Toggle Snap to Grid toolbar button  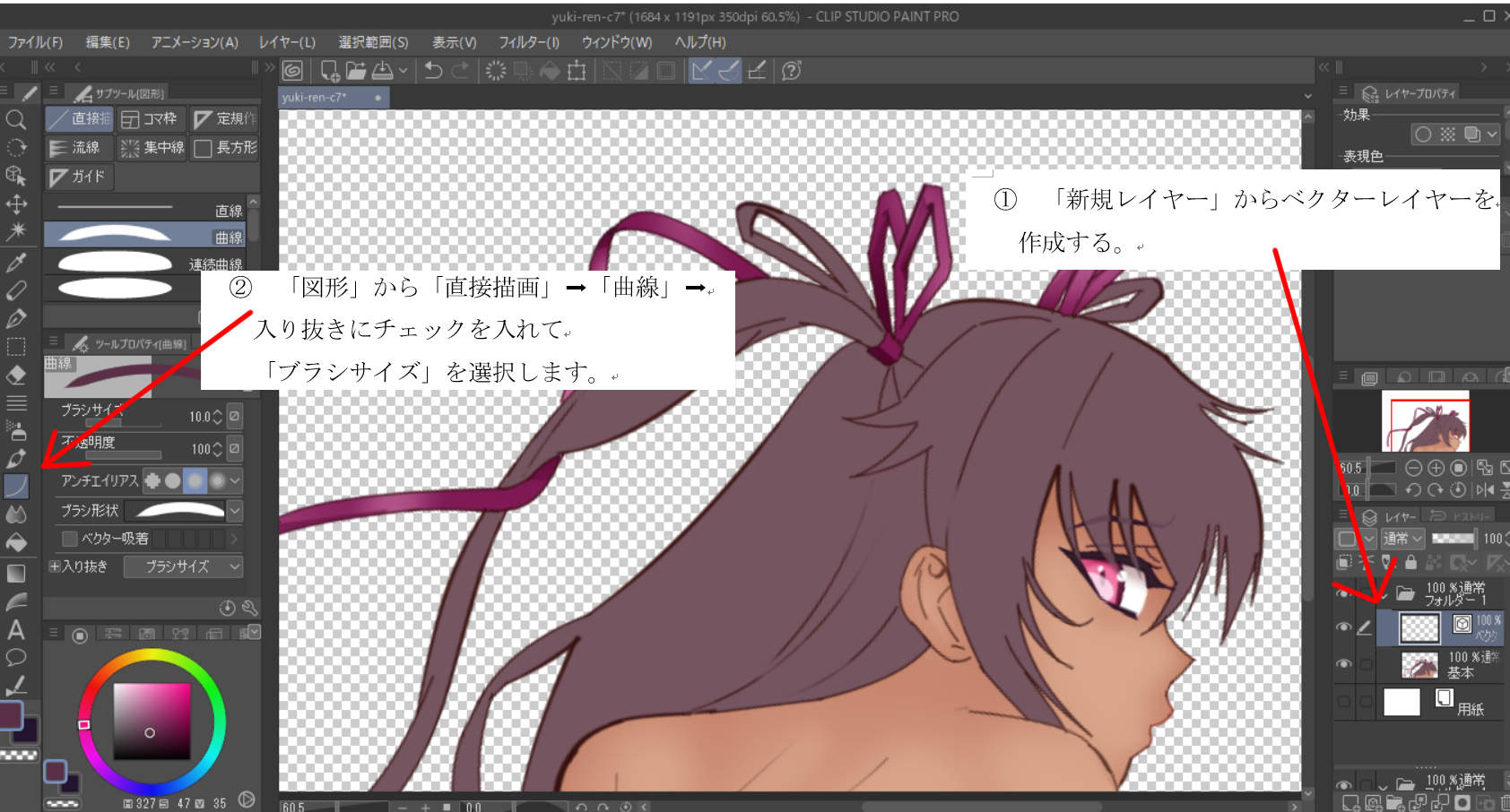pos(757,71)
